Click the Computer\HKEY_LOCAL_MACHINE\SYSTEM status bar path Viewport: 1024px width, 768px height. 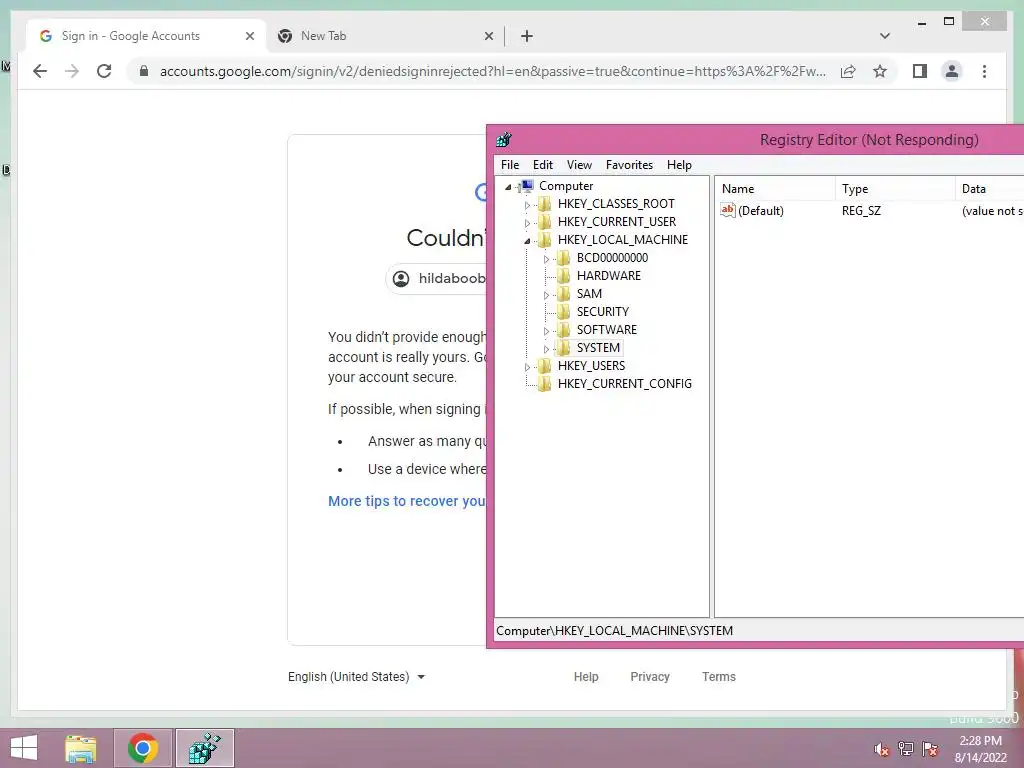[615, 631]
